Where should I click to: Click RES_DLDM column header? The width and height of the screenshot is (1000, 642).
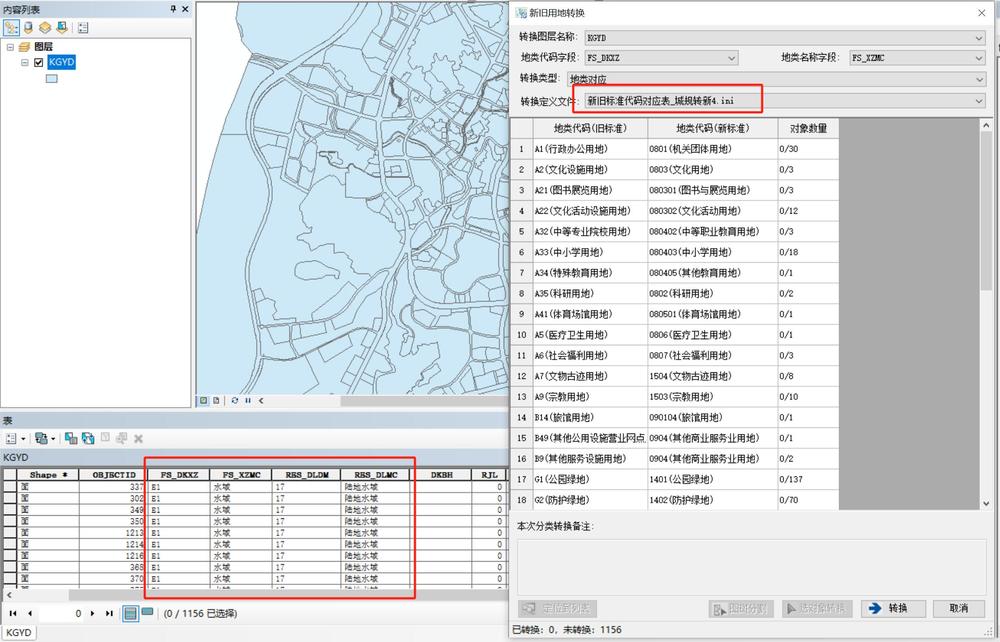tap(307, 475)
